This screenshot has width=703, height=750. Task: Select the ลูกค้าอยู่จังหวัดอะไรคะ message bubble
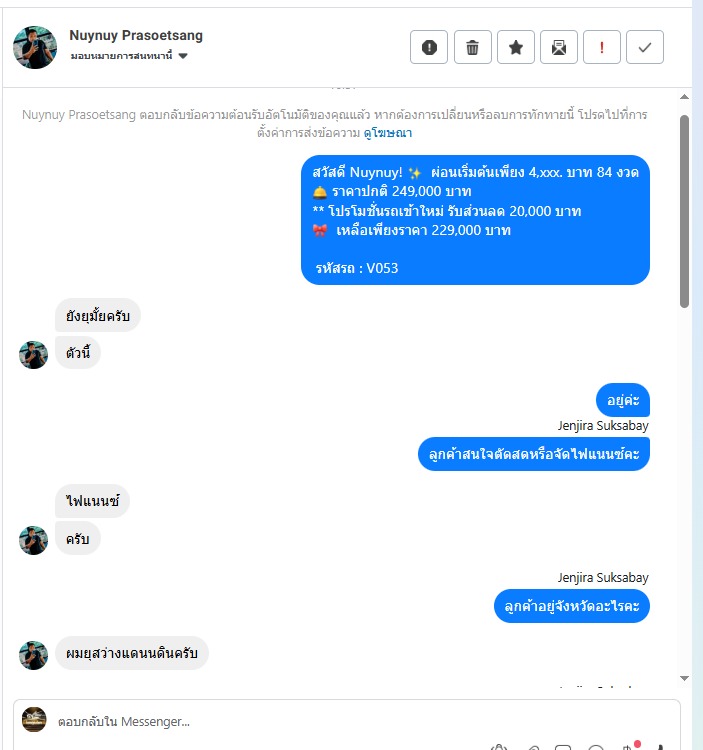pyautogui.click(x=571, y=606)
